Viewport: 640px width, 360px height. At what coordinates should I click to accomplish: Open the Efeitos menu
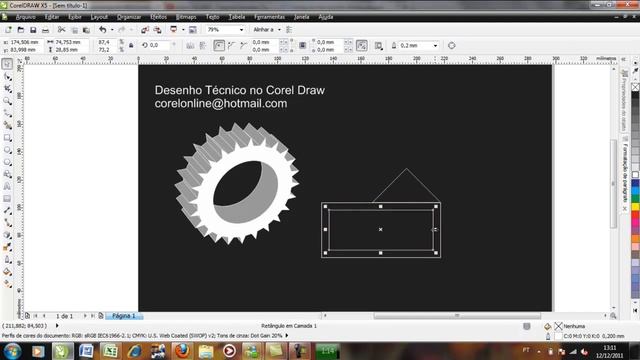tap(158, 17)
